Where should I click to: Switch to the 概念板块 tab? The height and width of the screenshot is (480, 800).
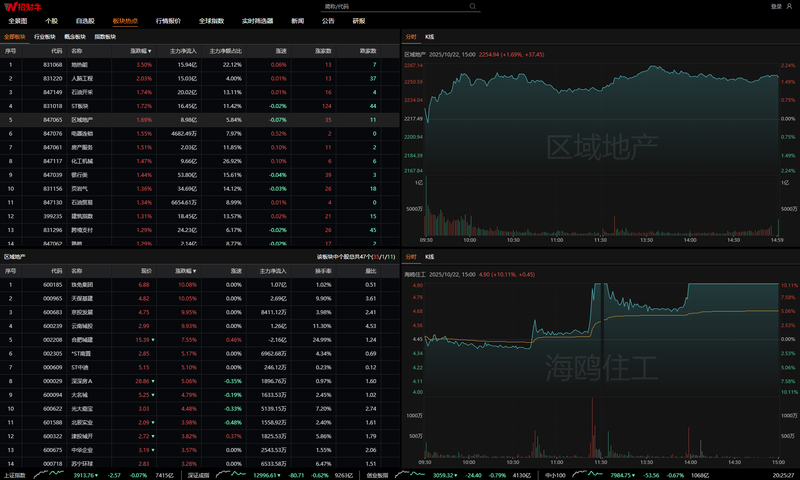click(x=75, y=37)
